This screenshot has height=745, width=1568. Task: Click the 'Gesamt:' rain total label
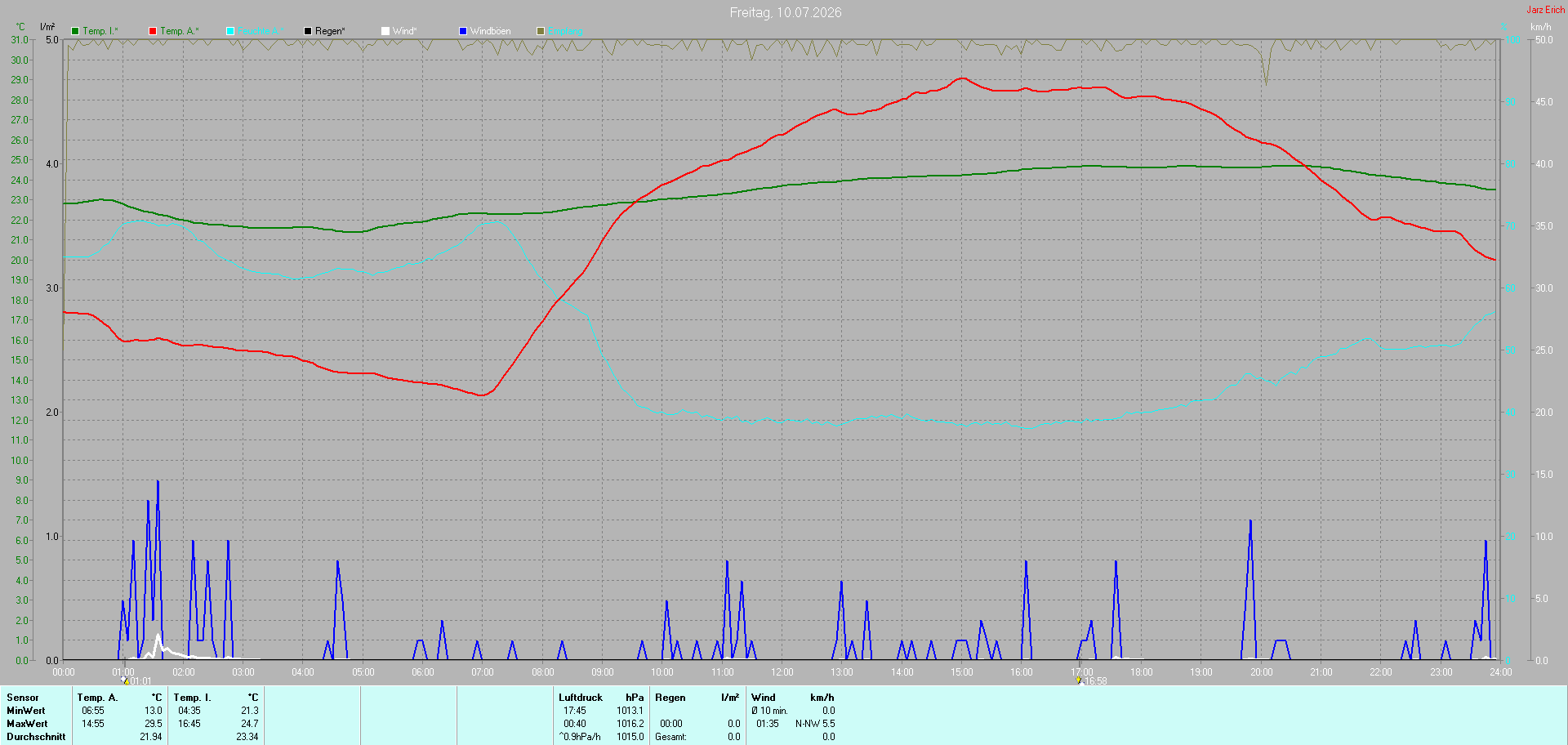[670, 737]
